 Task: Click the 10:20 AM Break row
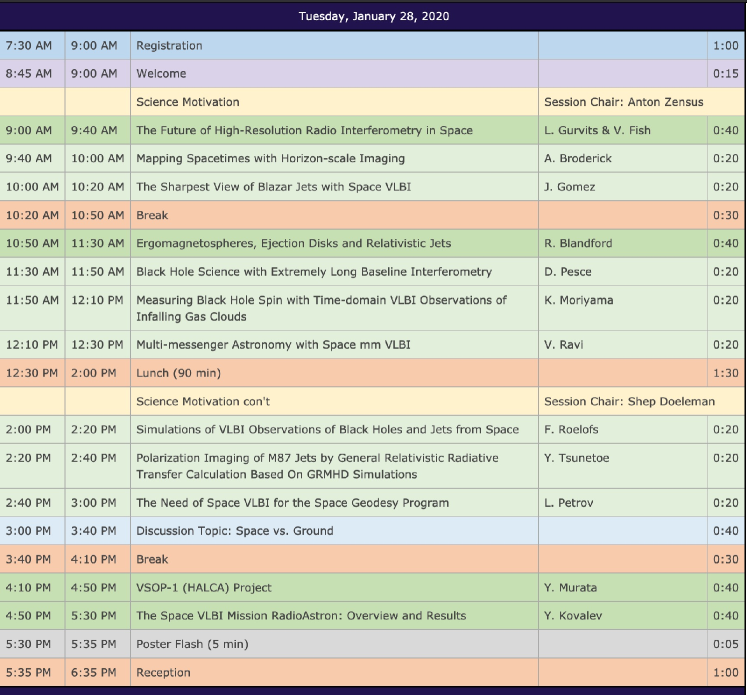[152, 215]
